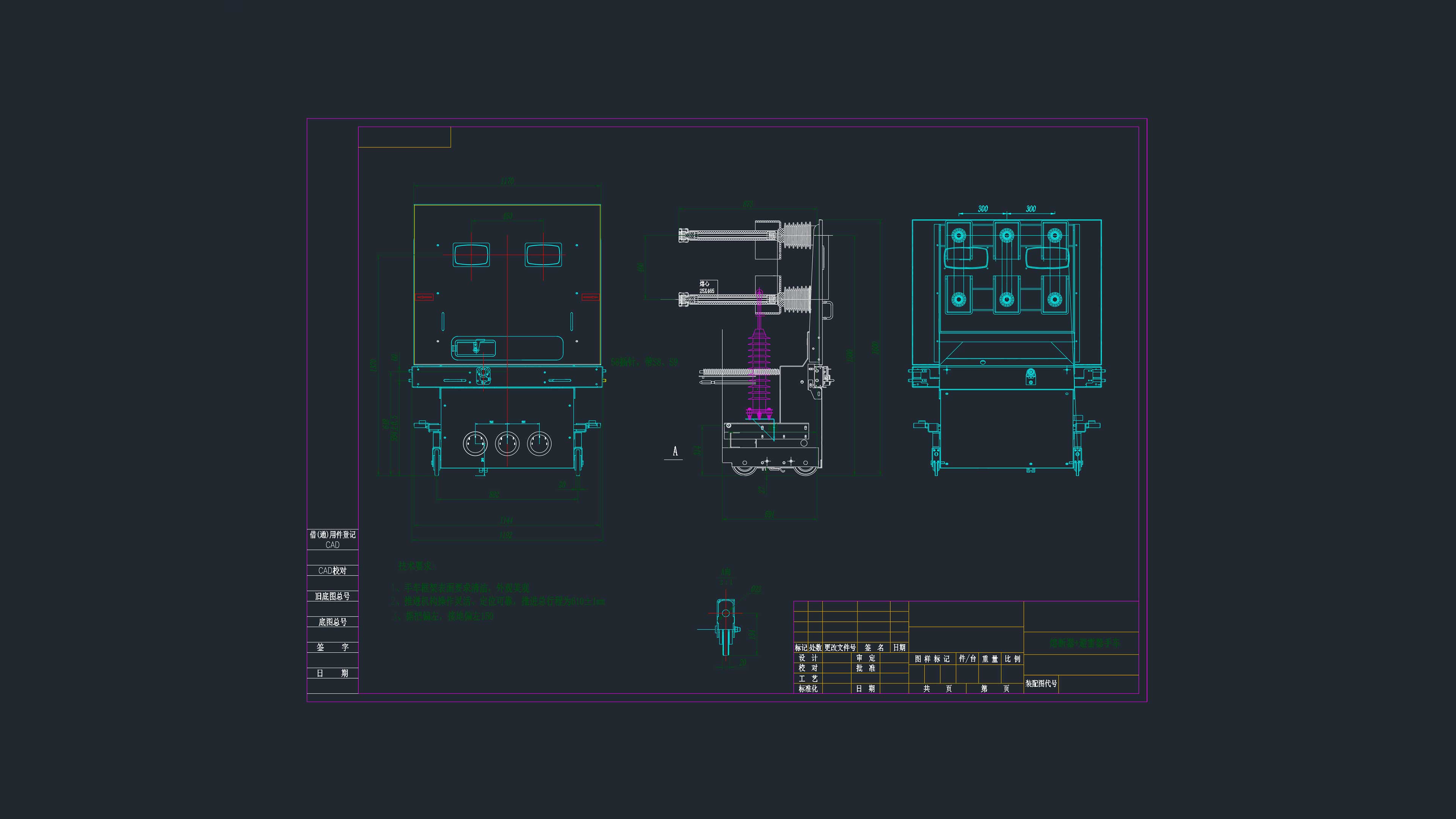Select '日 期' at the bottom of the left block
The image size is (1456, 819).
click(x=333, y=673)
